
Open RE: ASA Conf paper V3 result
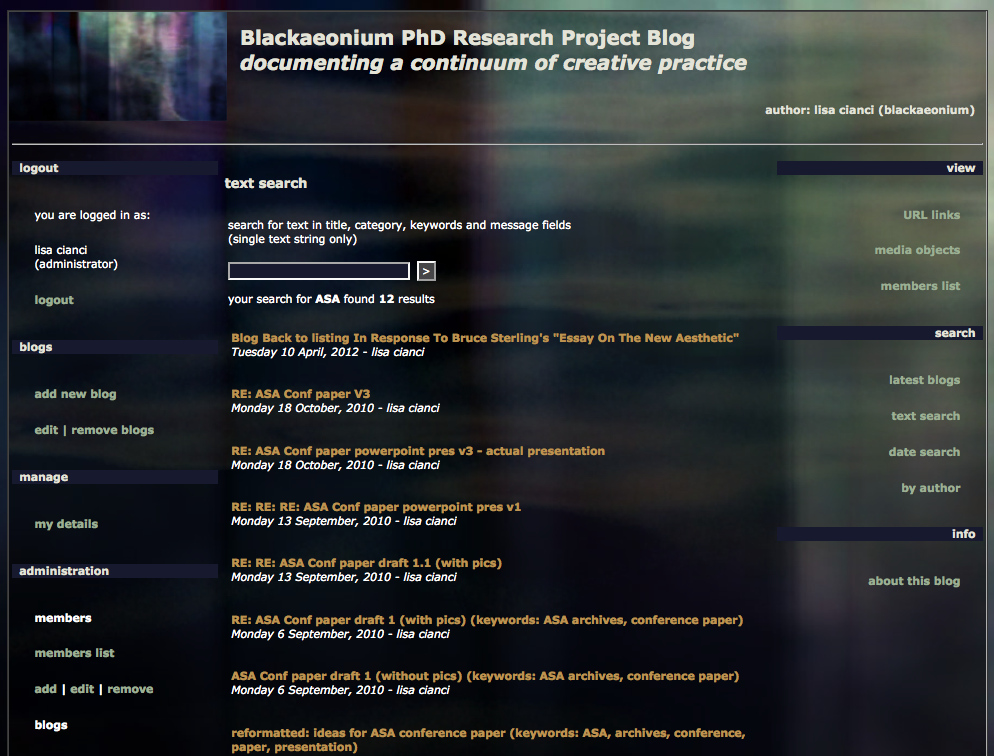pos(300,394)
